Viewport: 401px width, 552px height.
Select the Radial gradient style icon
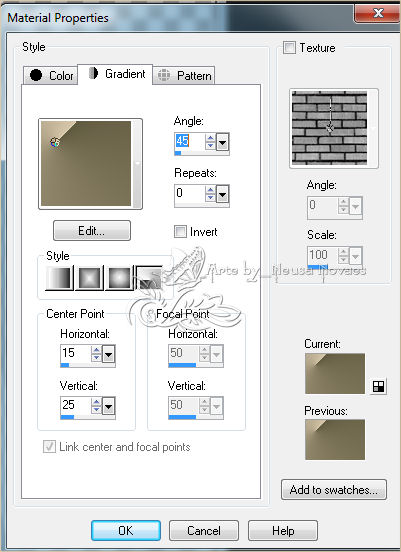pos(149,278)
